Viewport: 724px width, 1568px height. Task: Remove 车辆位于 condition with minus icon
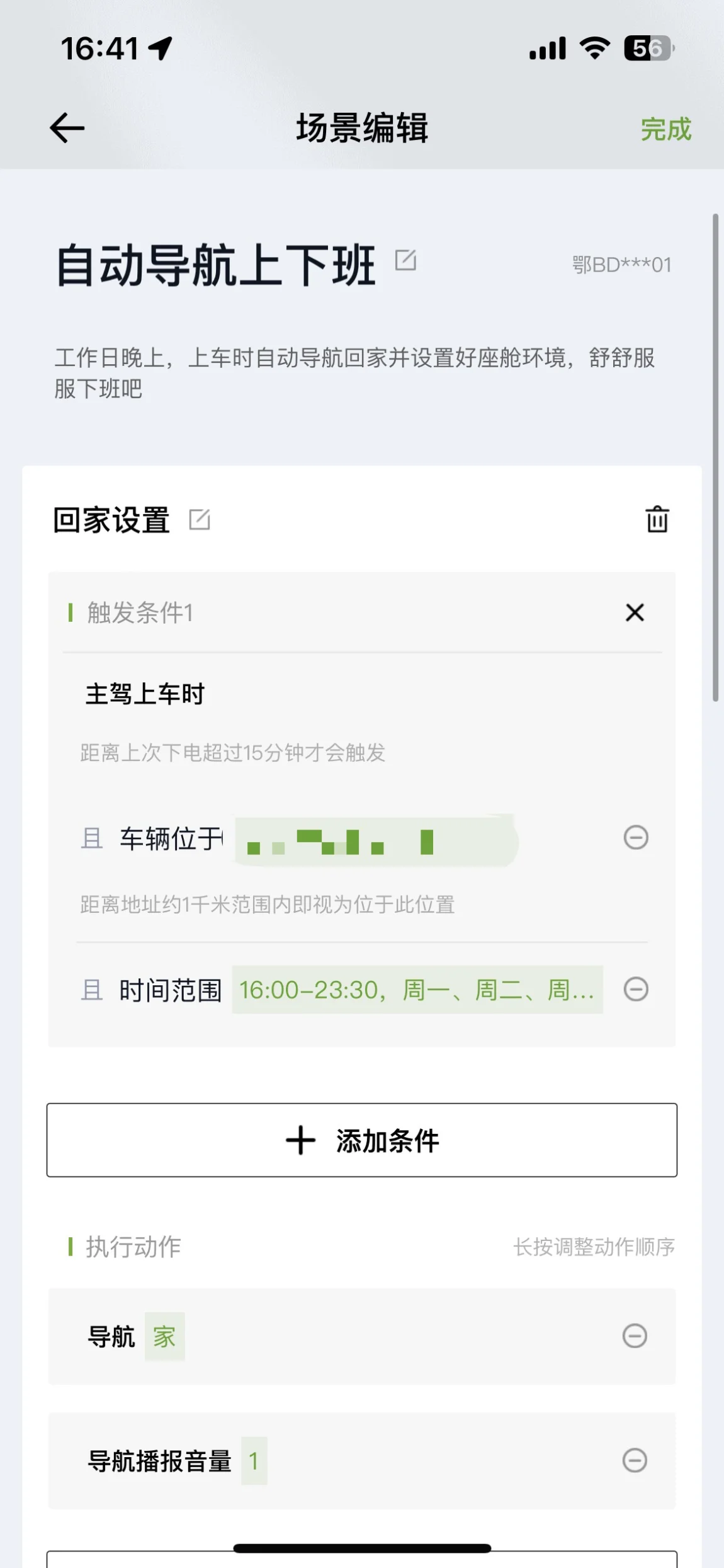click(x=636, y=837)
